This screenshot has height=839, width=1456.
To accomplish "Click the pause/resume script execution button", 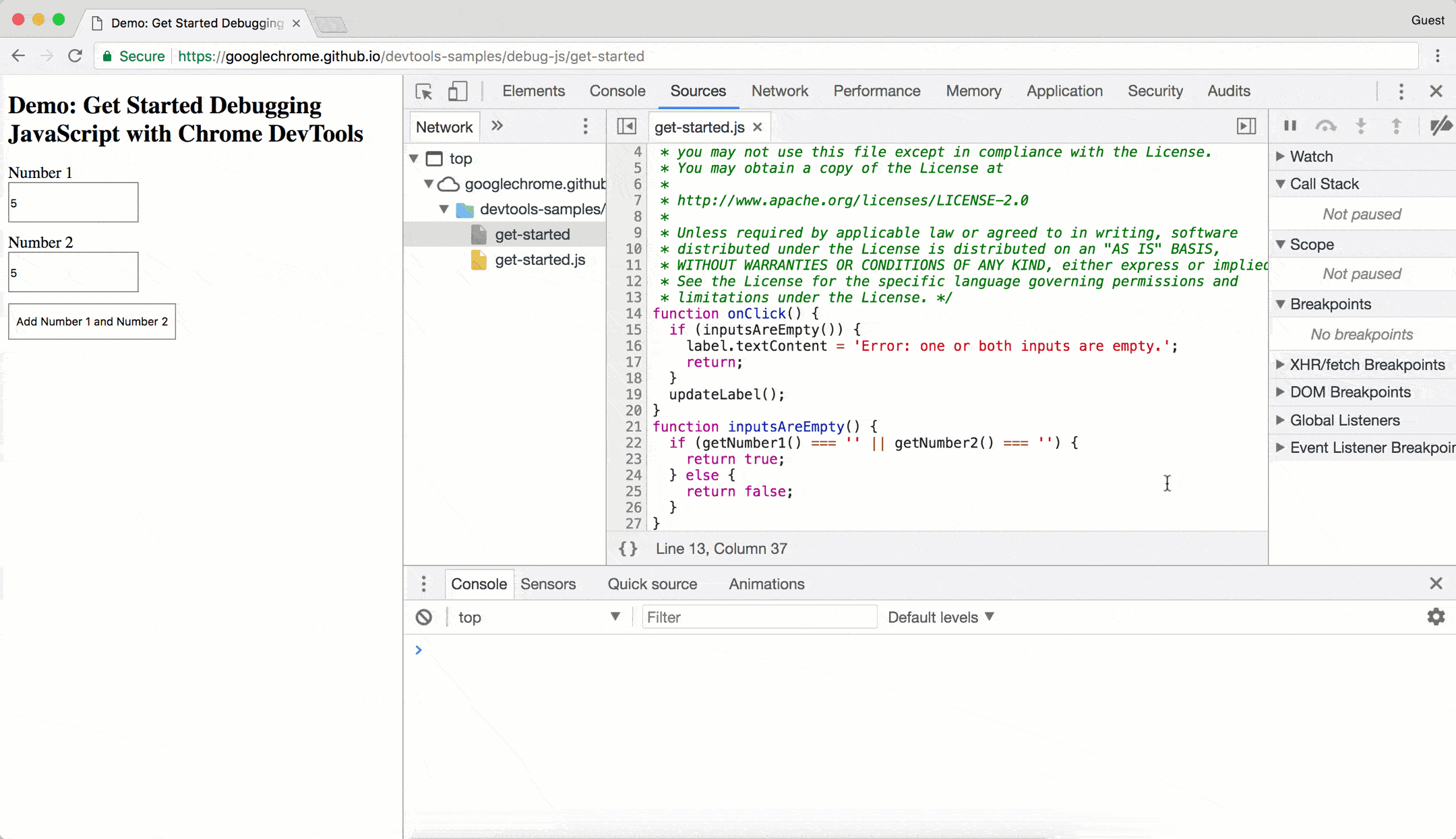I will (x=1291, y=126).
